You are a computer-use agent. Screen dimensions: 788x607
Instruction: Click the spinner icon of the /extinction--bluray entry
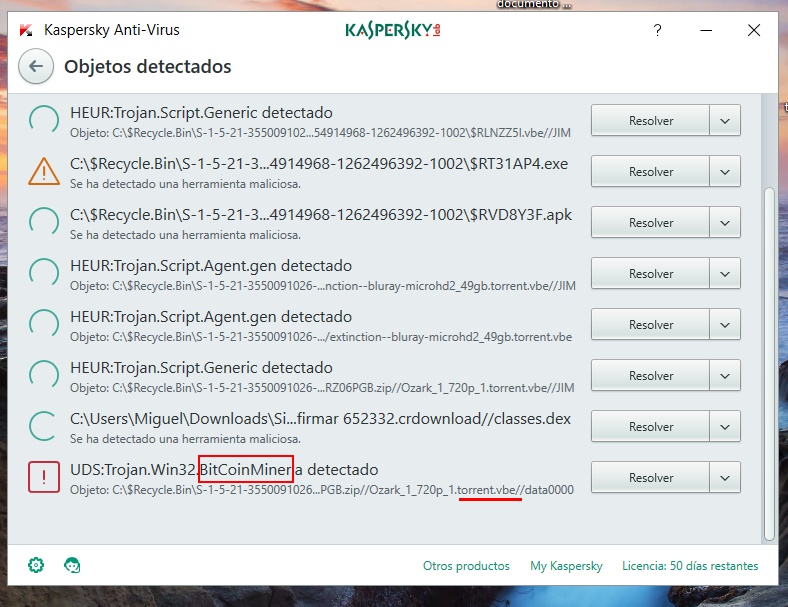pos(44,324)
